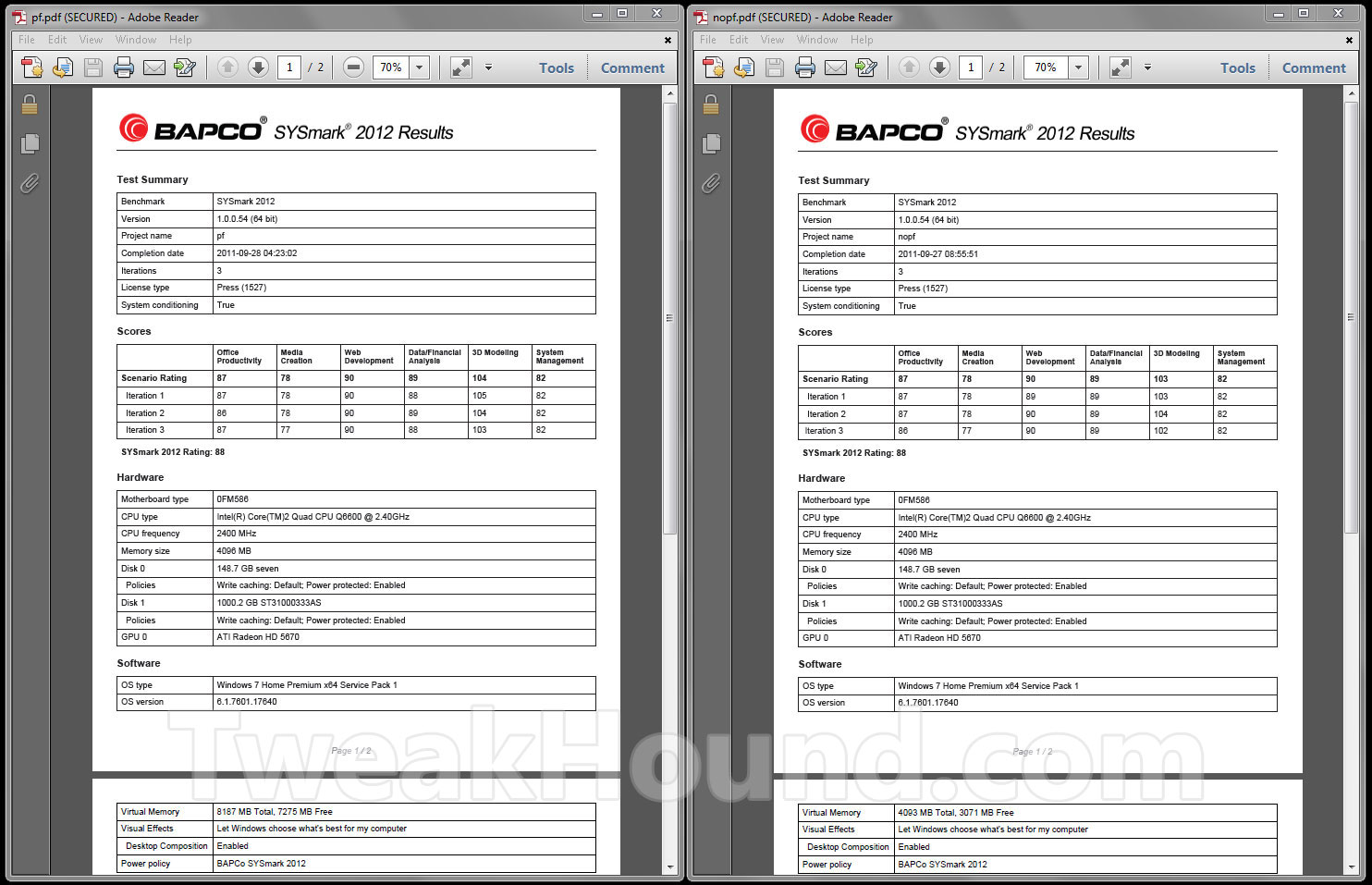Open Comment pane in pf.pdf window
Image resolution: width=1372 pixels, height=885 pixels.
(632, 68)
